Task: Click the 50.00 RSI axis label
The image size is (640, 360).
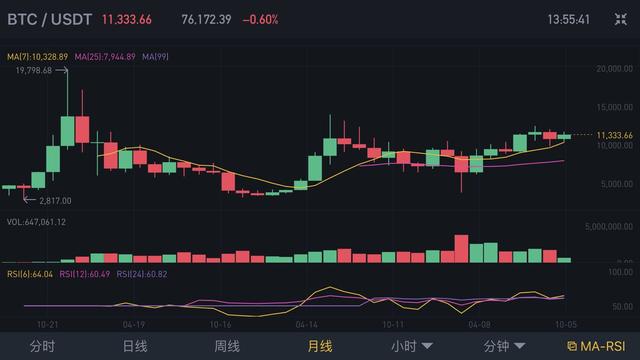Action: tap(622, 306)
